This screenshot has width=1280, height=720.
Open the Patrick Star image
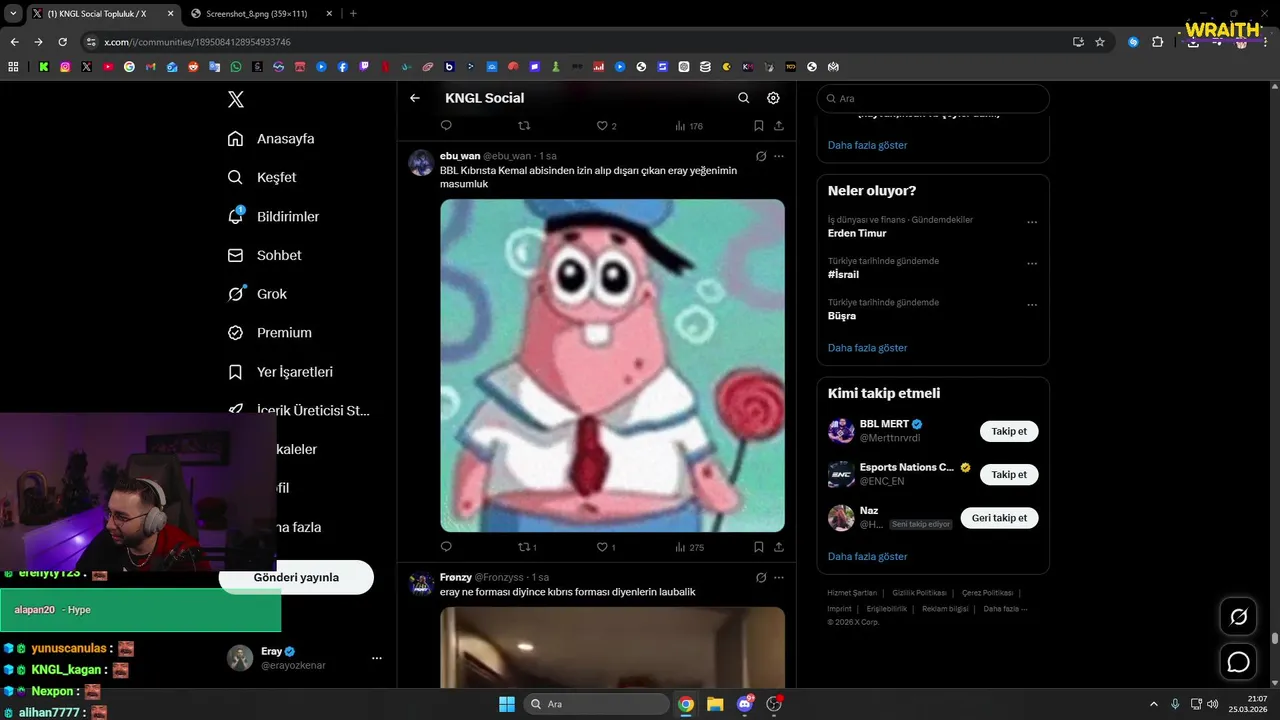pyautogui.click(x=612, y=365)
